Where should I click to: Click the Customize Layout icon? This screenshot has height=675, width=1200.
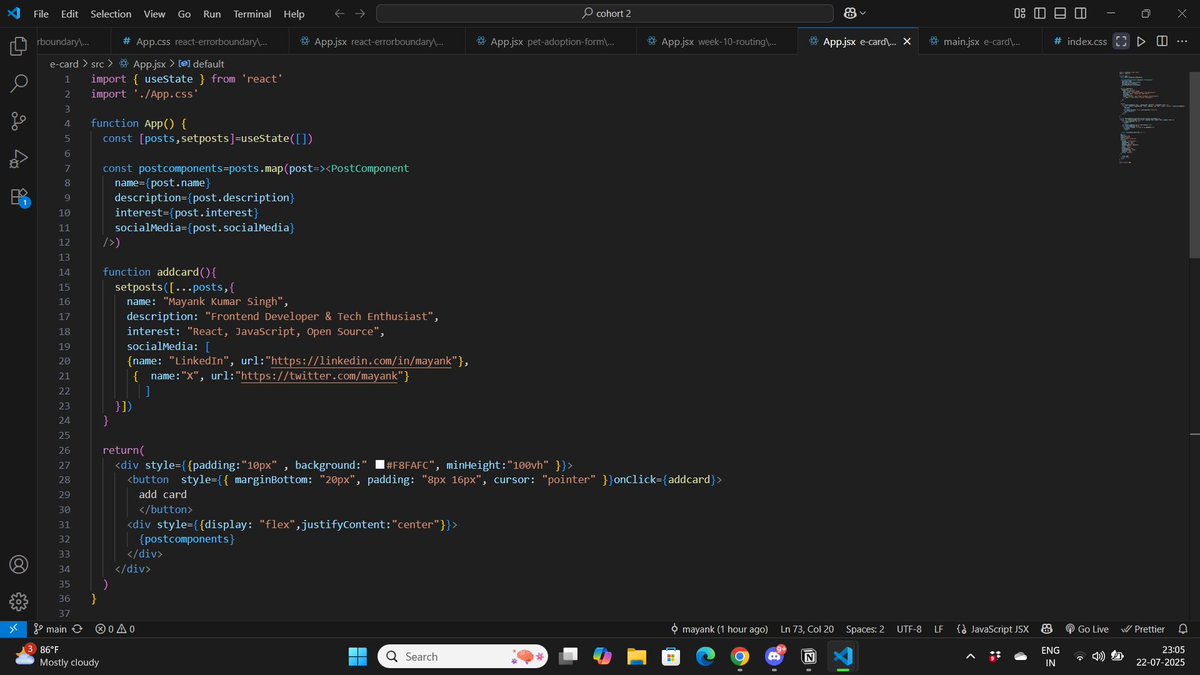tap(1020, 13)
